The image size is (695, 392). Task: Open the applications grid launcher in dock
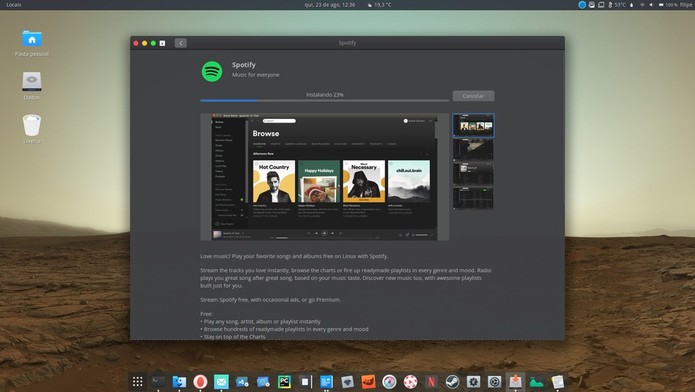(x=138, y=381)
